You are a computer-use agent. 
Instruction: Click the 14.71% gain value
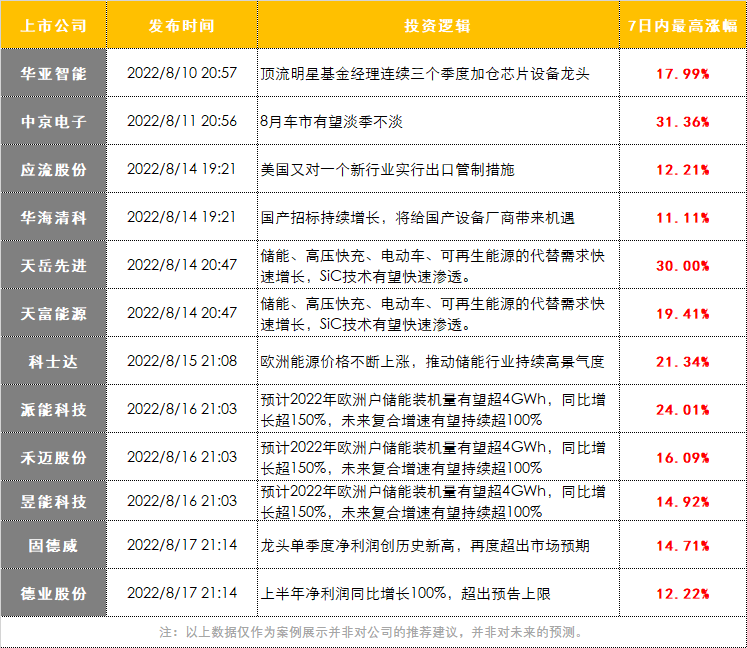[x=683, y=546]
